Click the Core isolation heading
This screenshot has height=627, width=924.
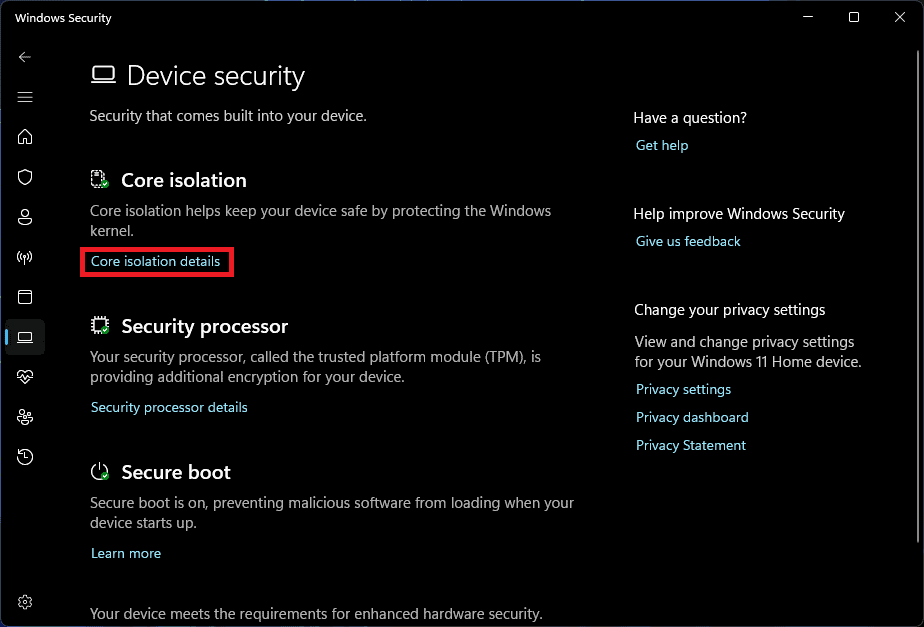(x=184, y=180)
